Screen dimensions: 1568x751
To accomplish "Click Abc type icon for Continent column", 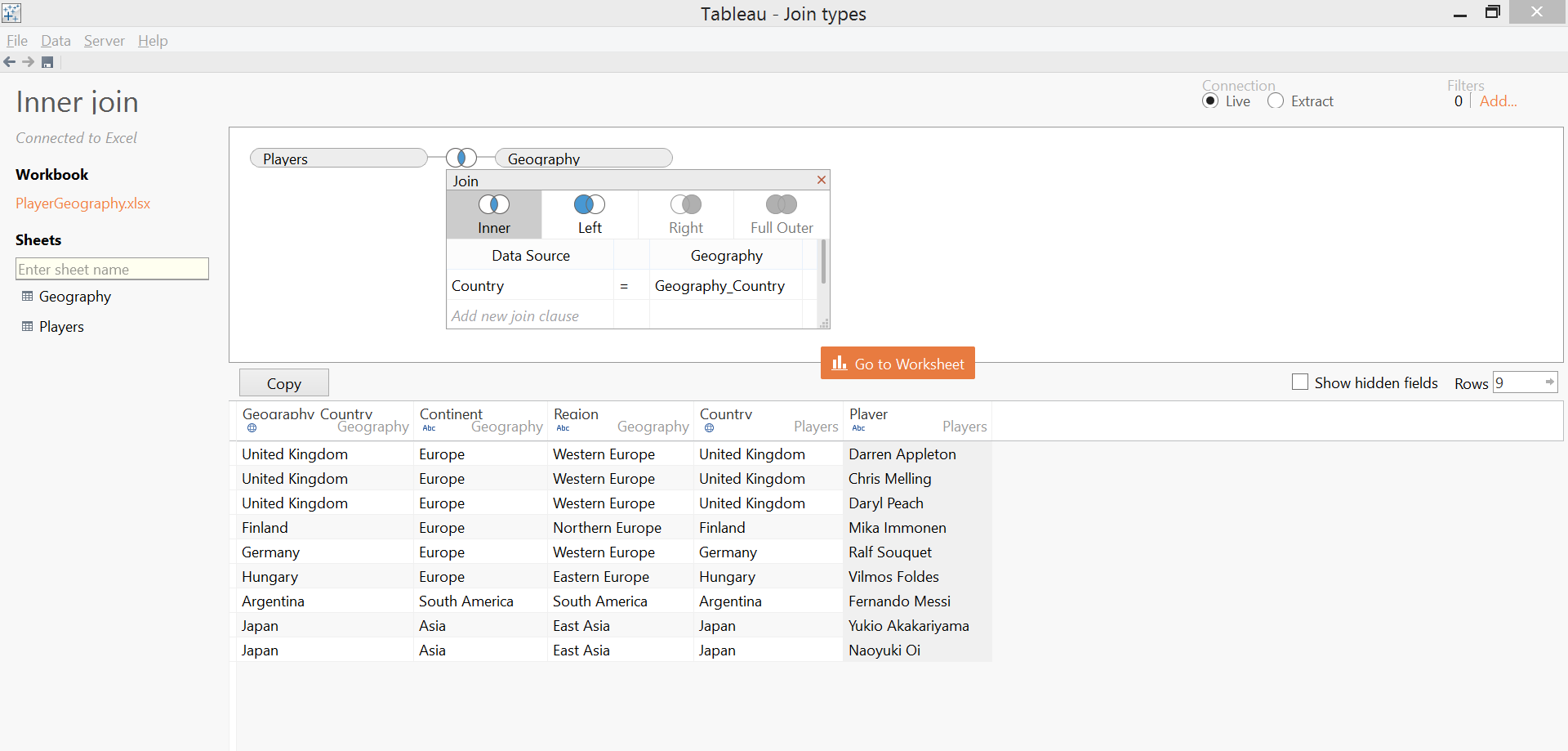I will (x=429, y=428).
